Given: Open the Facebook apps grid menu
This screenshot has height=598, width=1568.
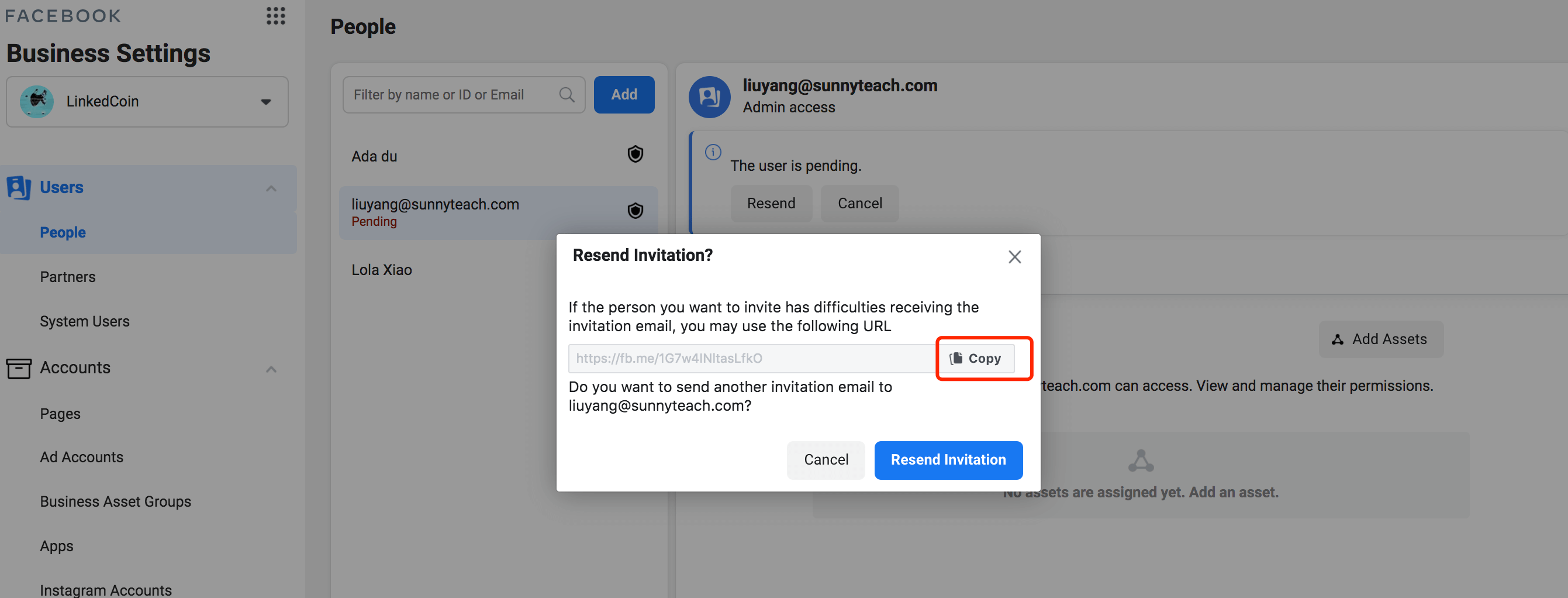Looking at the screenshot, I should pyautogui.click(x=275, y=16).
